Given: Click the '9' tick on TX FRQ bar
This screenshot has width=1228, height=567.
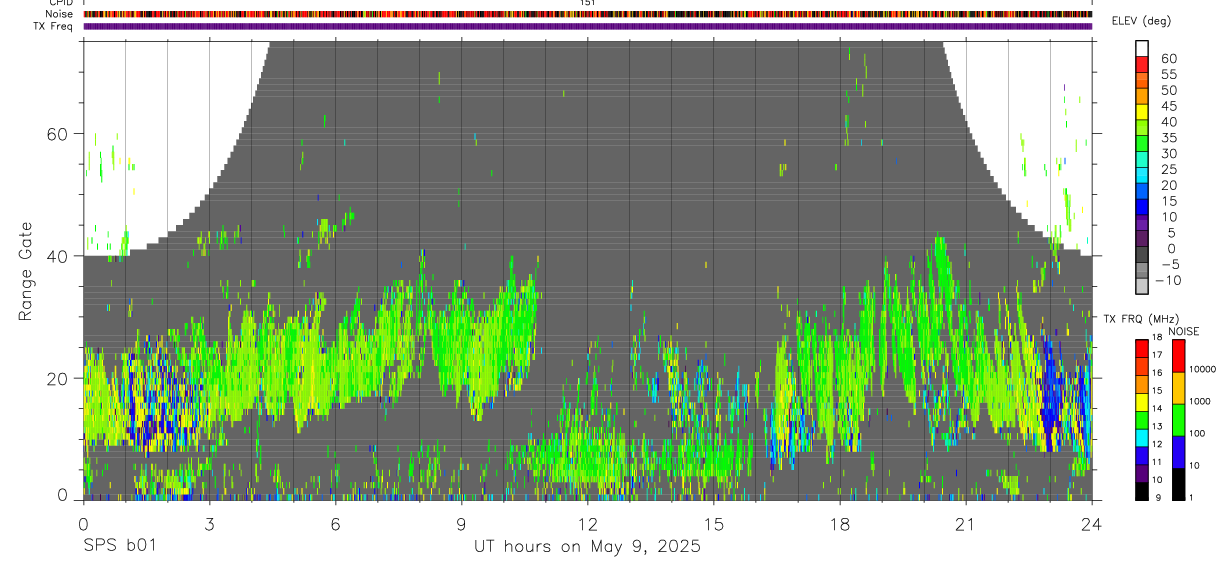Looking at the screenshot, I should (x=1159, y=498).
